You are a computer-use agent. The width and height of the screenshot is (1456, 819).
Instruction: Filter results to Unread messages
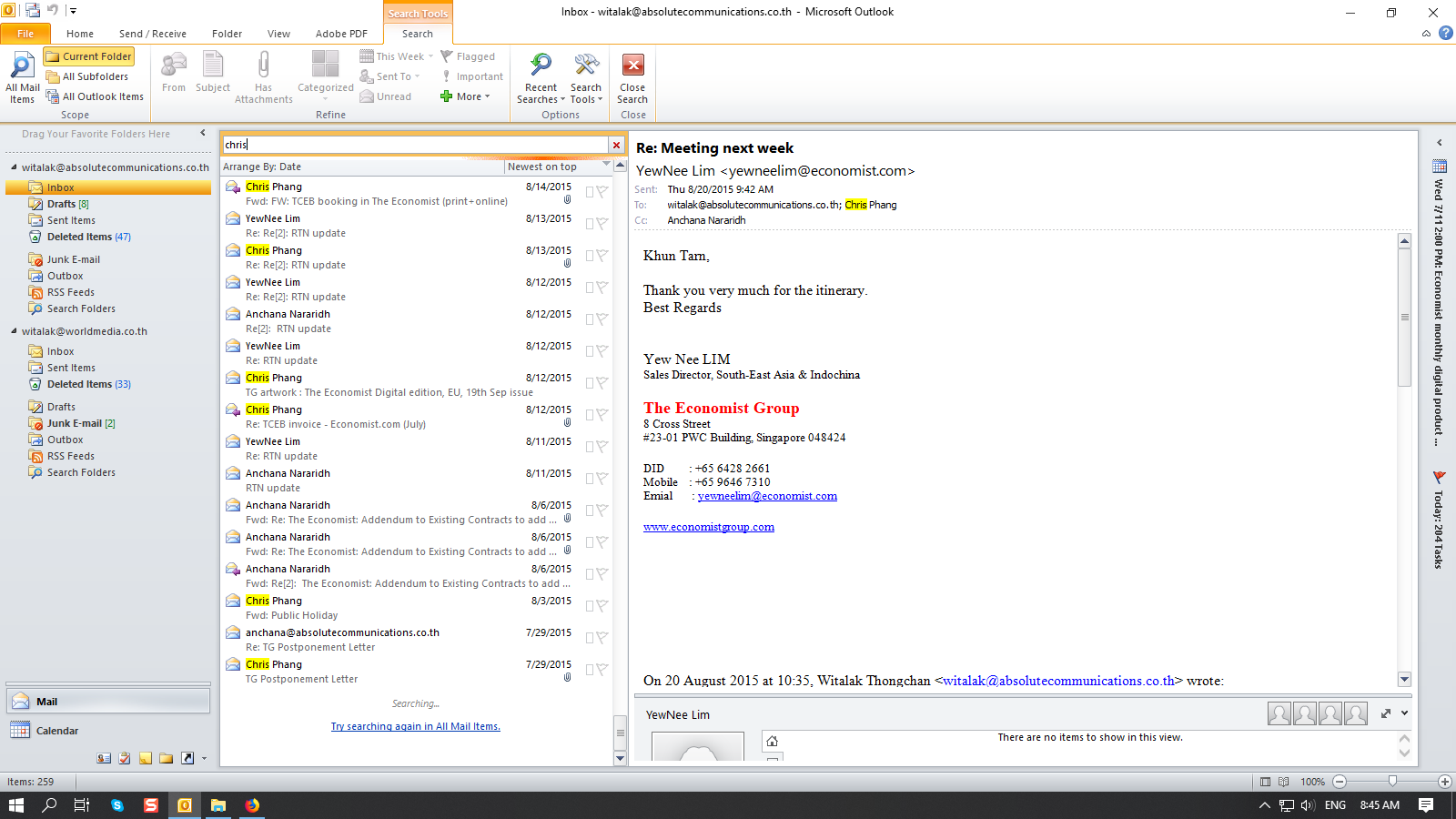(x=386, y=96)
